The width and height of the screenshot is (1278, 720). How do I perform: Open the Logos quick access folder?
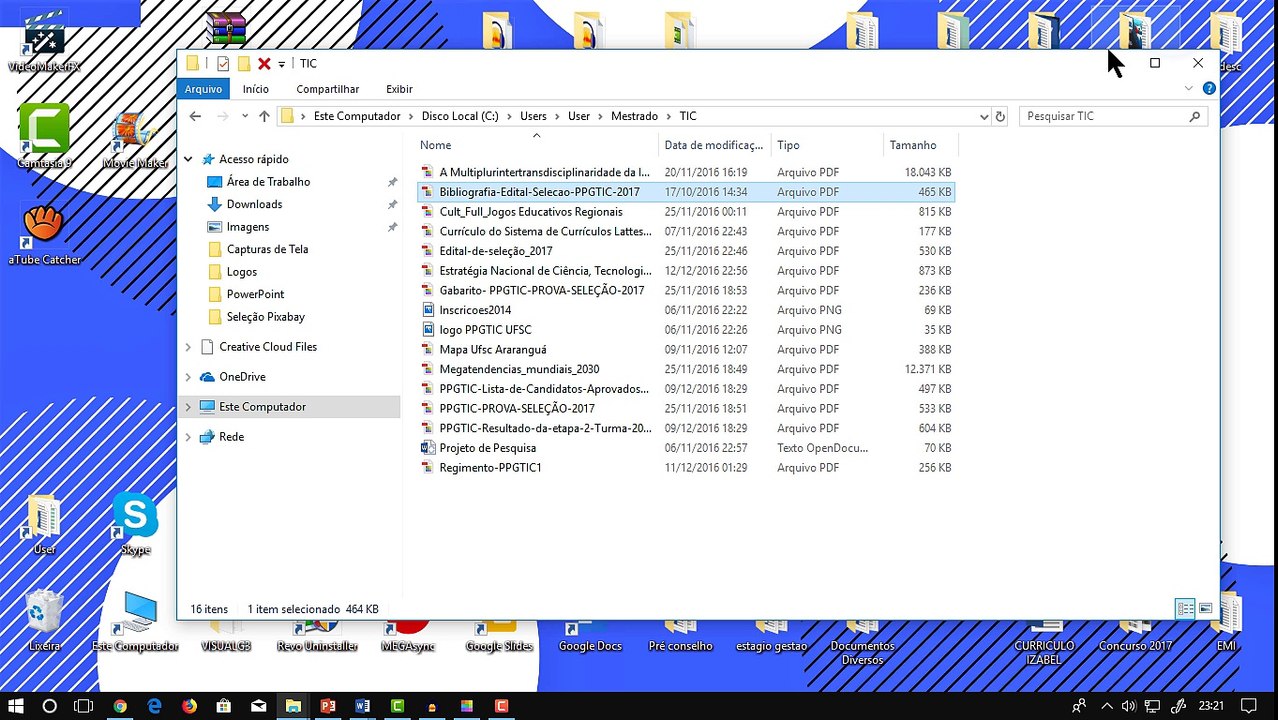241,272
